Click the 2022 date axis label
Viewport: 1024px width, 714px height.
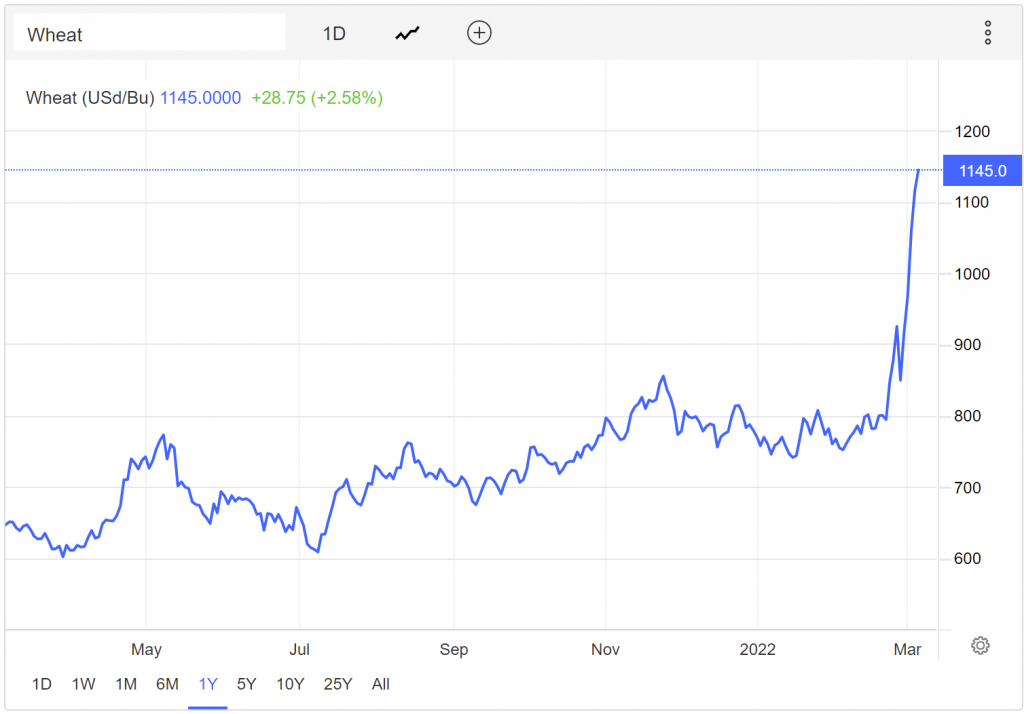(758, 649)
